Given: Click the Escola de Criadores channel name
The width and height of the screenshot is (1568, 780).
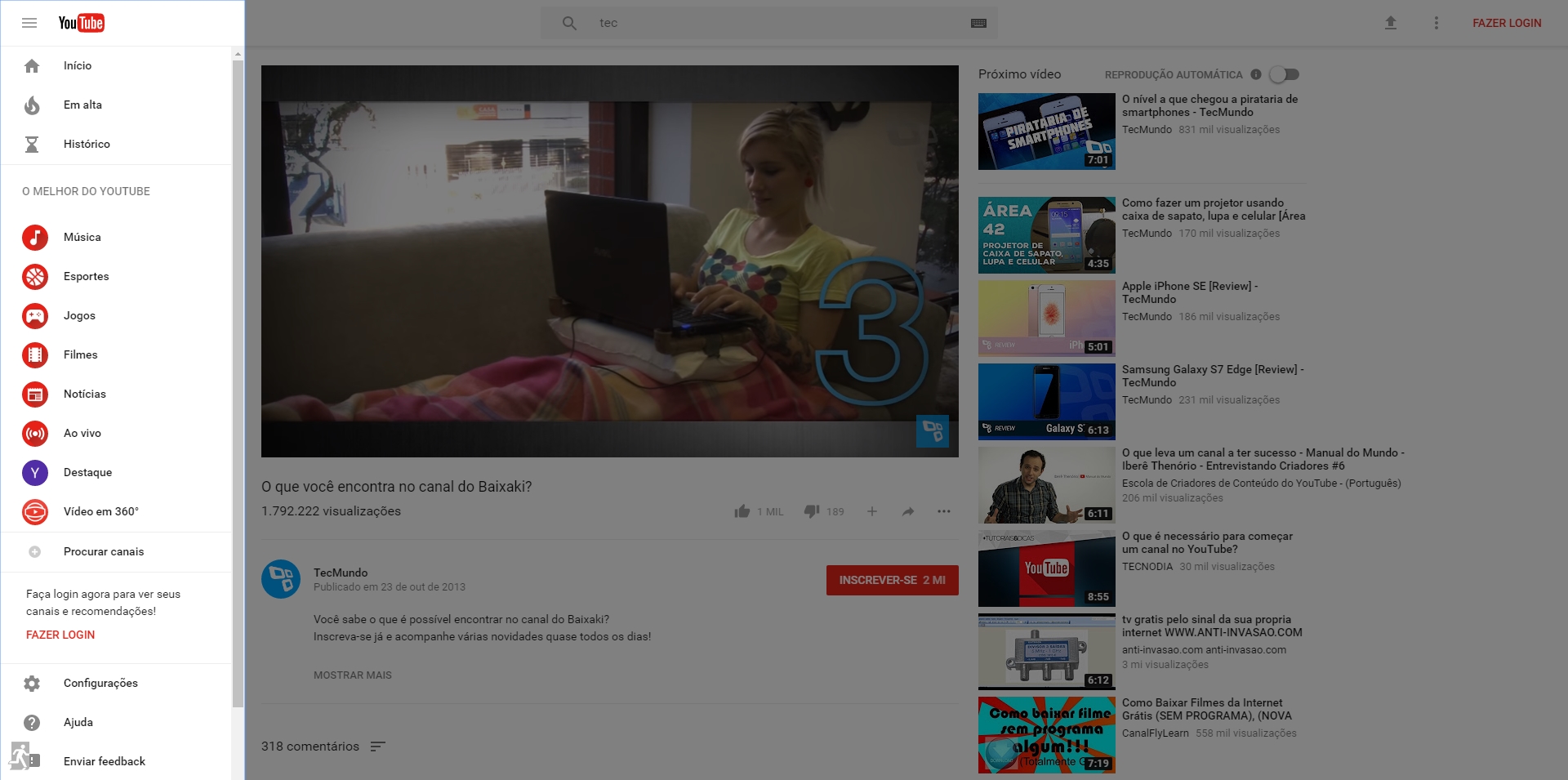Looking at the screenshot, I should (x=1262, y=483).
